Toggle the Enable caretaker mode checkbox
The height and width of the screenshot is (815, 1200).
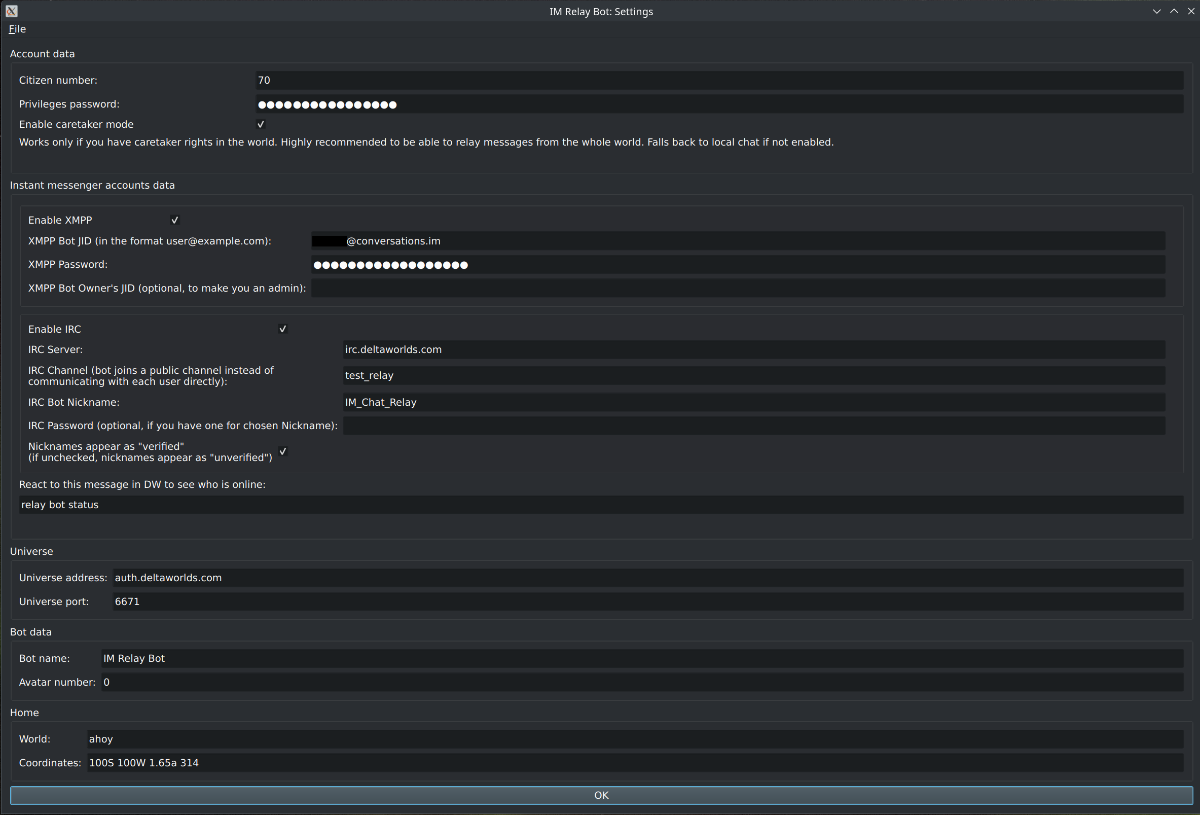261,124
